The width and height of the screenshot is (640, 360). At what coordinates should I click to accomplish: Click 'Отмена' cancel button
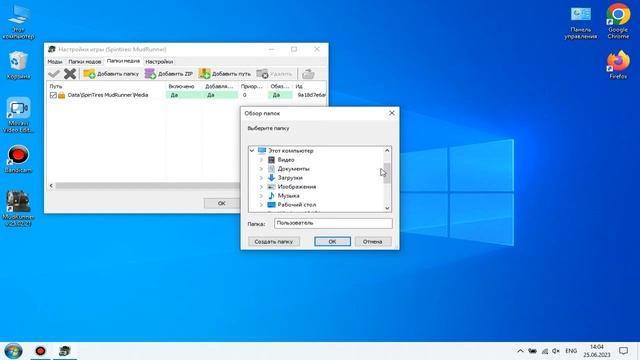[x=373, y=242]
